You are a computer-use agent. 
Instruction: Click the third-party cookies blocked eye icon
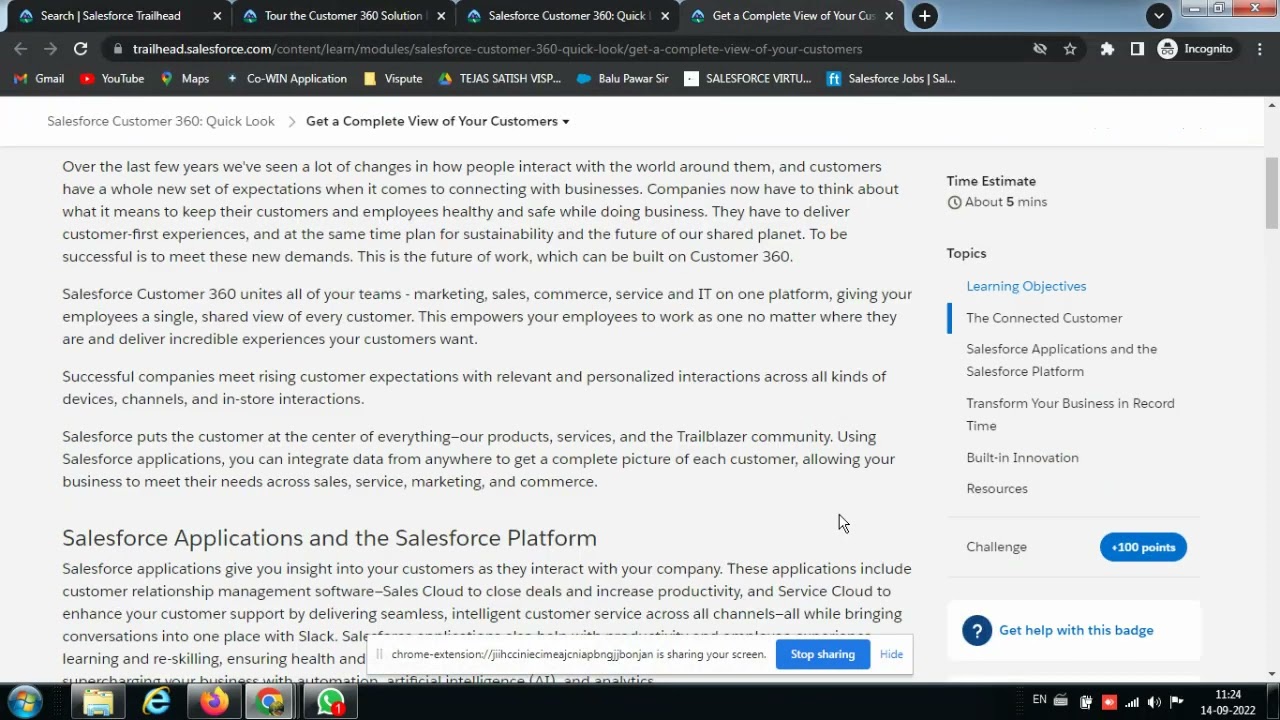[x=1040, y=49]
